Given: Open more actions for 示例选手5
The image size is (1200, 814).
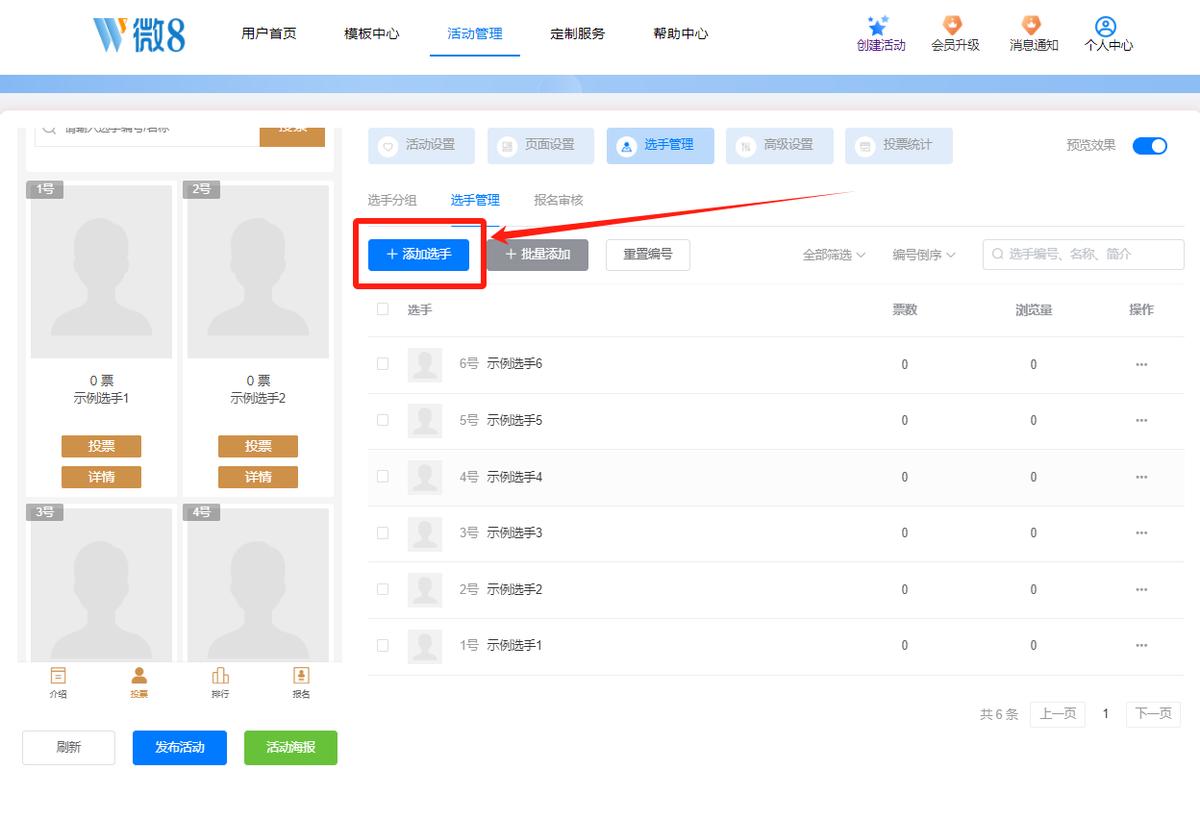Looking at the screenshot, I should (x=1141, y=421).
